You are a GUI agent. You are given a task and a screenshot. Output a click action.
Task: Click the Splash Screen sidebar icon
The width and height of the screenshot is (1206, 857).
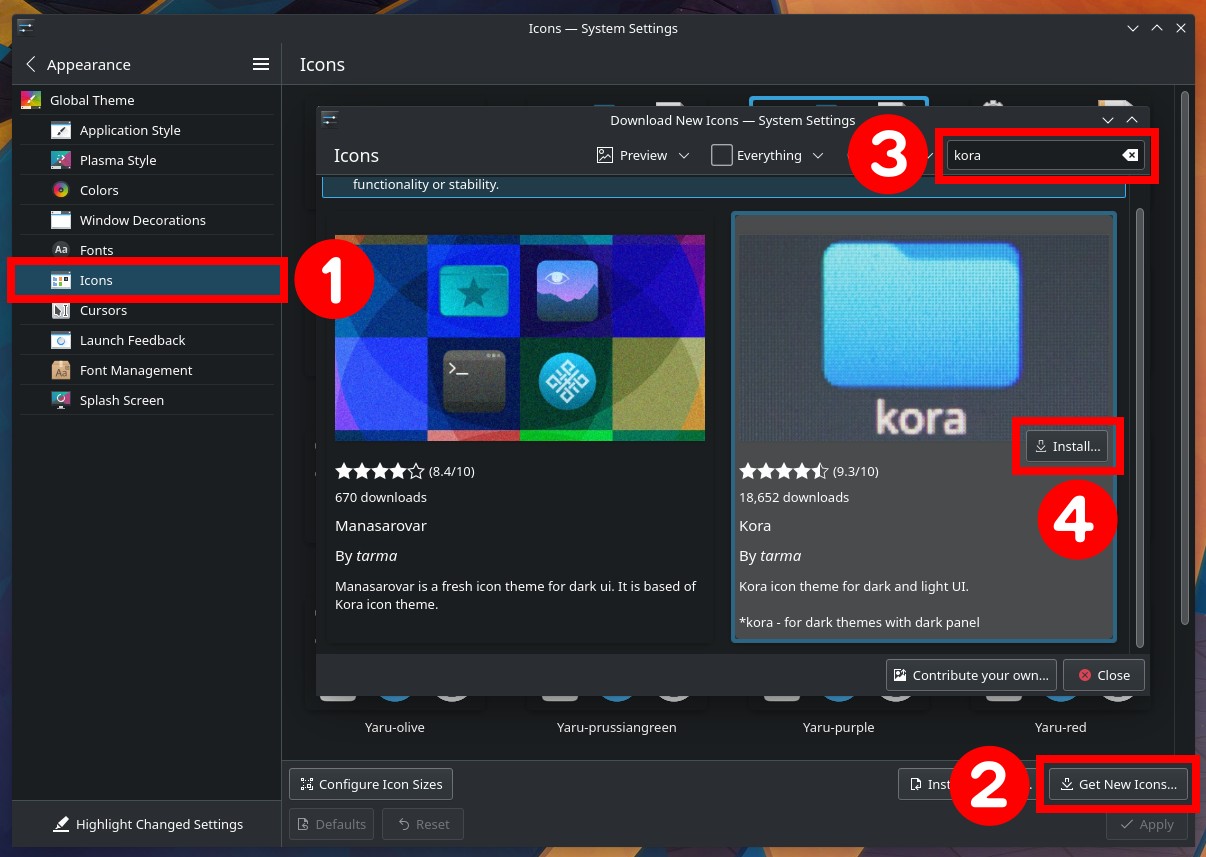[x=61, y=400]
